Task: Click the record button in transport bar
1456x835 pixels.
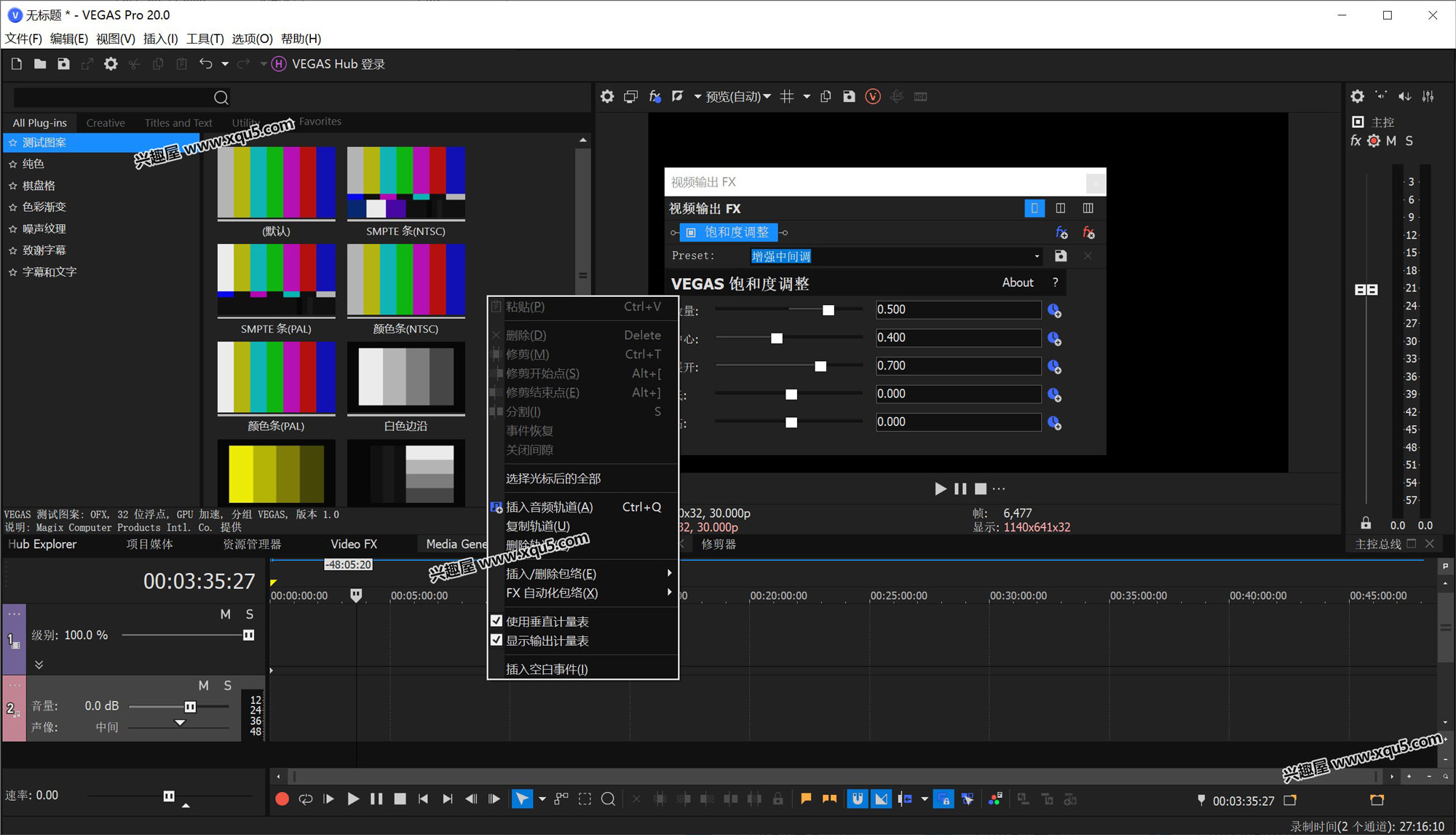Action: click(x=282, y=799)
